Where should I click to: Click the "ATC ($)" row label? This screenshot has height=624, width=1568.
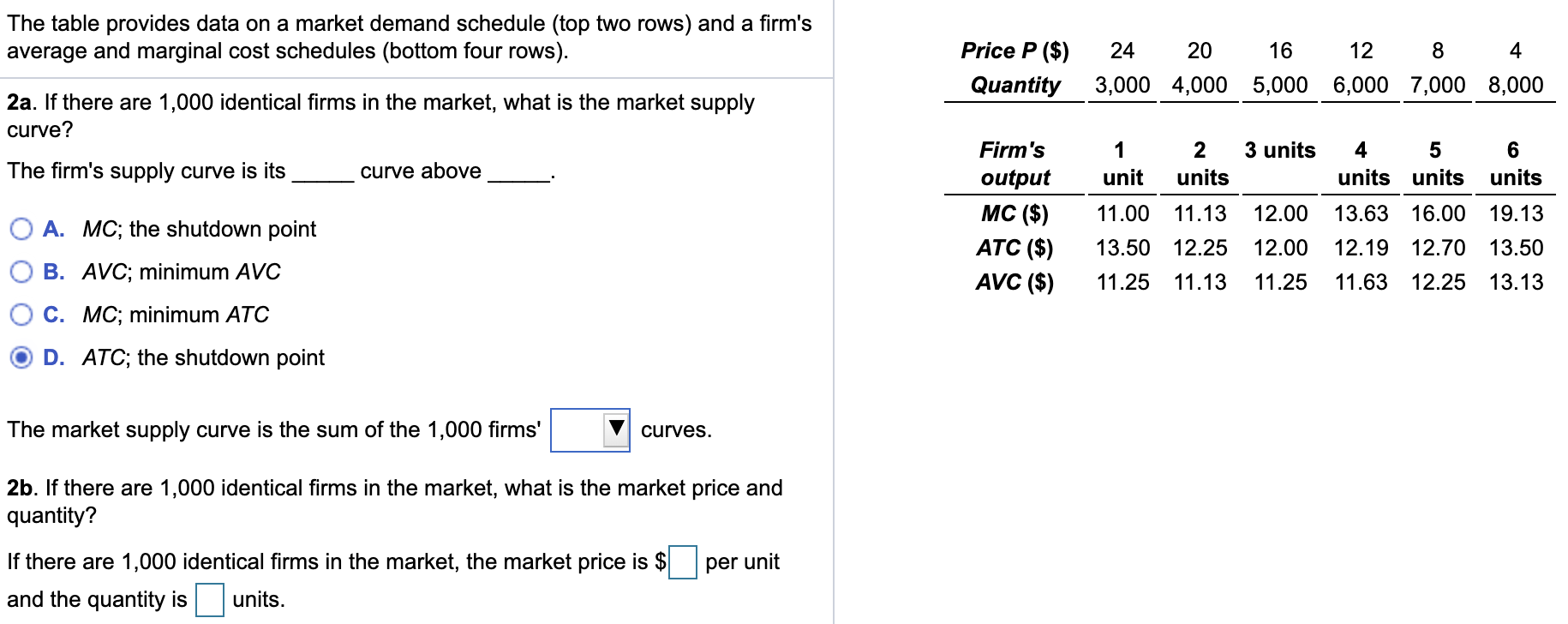pyautogui.click(x=1014, y=248)
